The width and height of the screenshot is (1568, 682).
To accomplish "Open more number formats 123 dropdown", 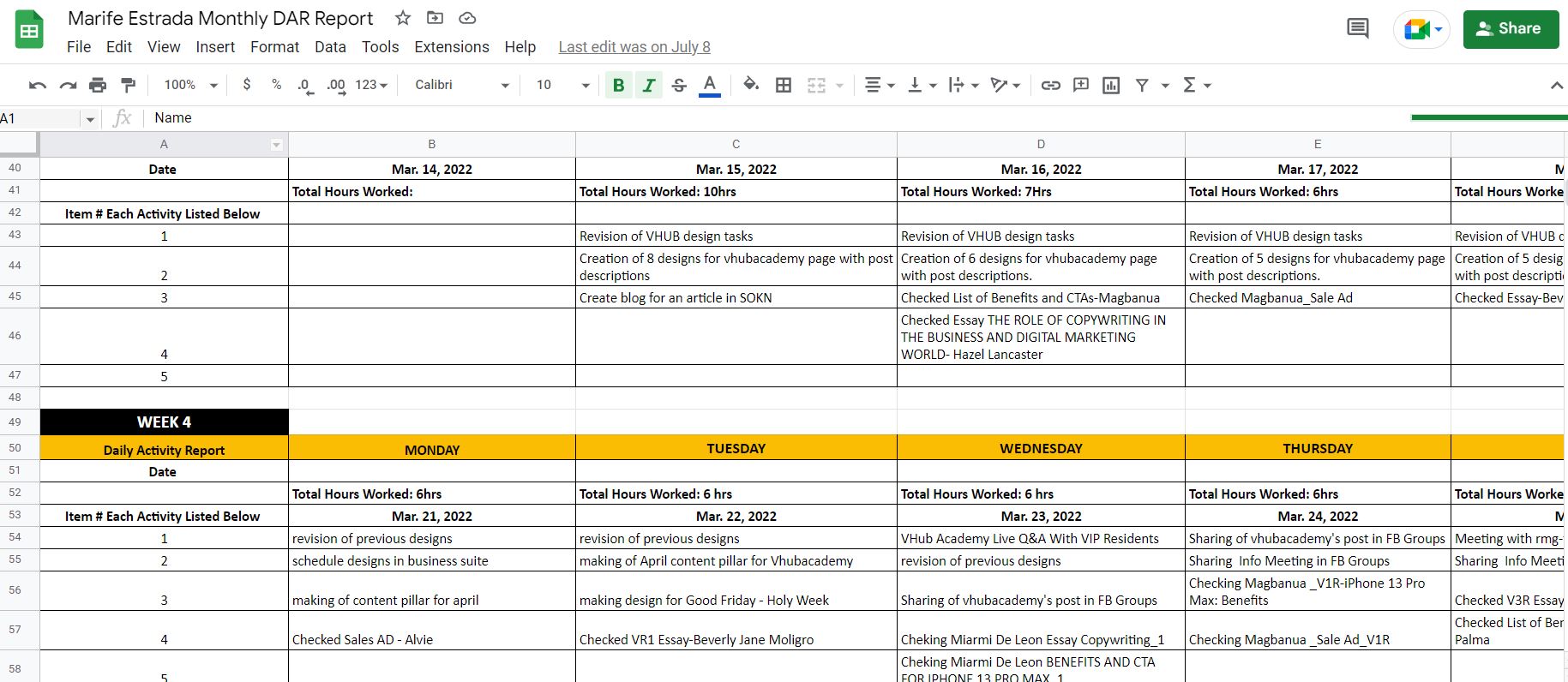I will click(x=371, y=85).
